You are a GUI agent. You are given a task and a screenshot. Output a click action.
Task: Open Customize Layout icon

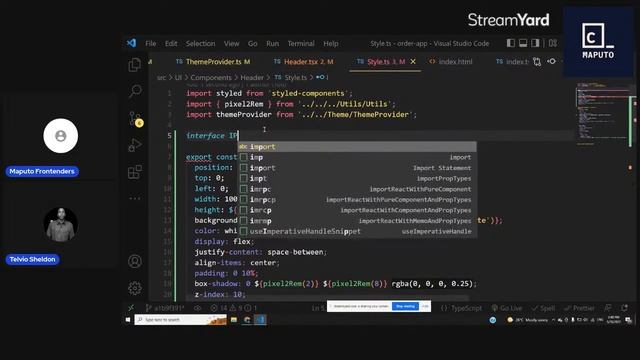coord(553,43)
